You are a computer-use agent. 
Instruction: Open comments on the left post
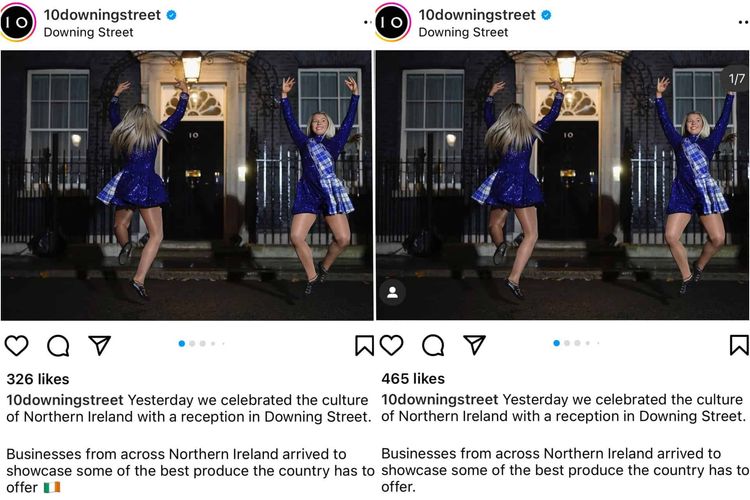click(58, 345)
